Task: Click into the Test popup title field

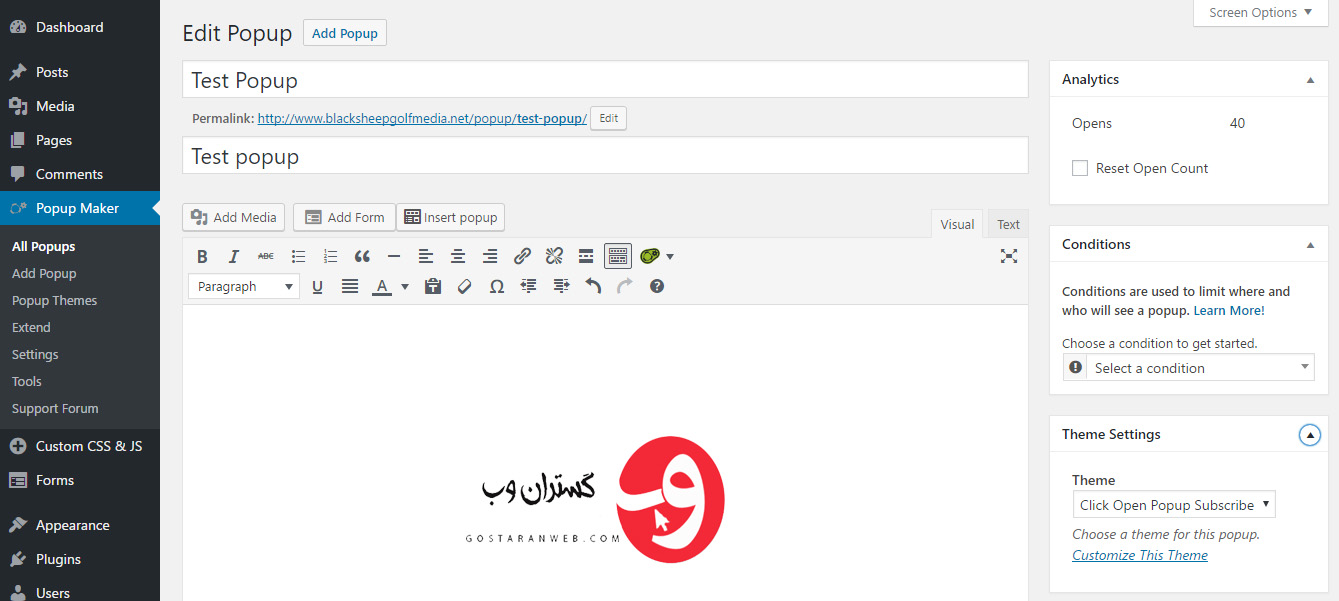Action: pyautogui.click(x=605, y=156)
